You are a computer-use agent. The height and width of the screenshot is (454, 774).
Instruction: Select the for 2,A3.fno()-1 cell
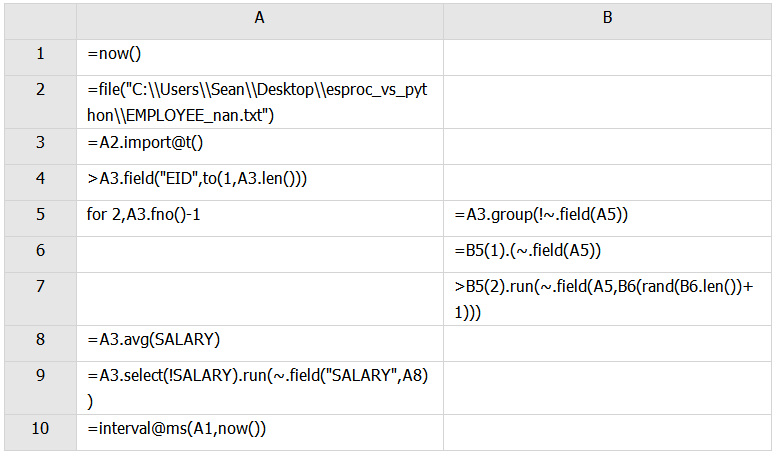tap(260, 218)
